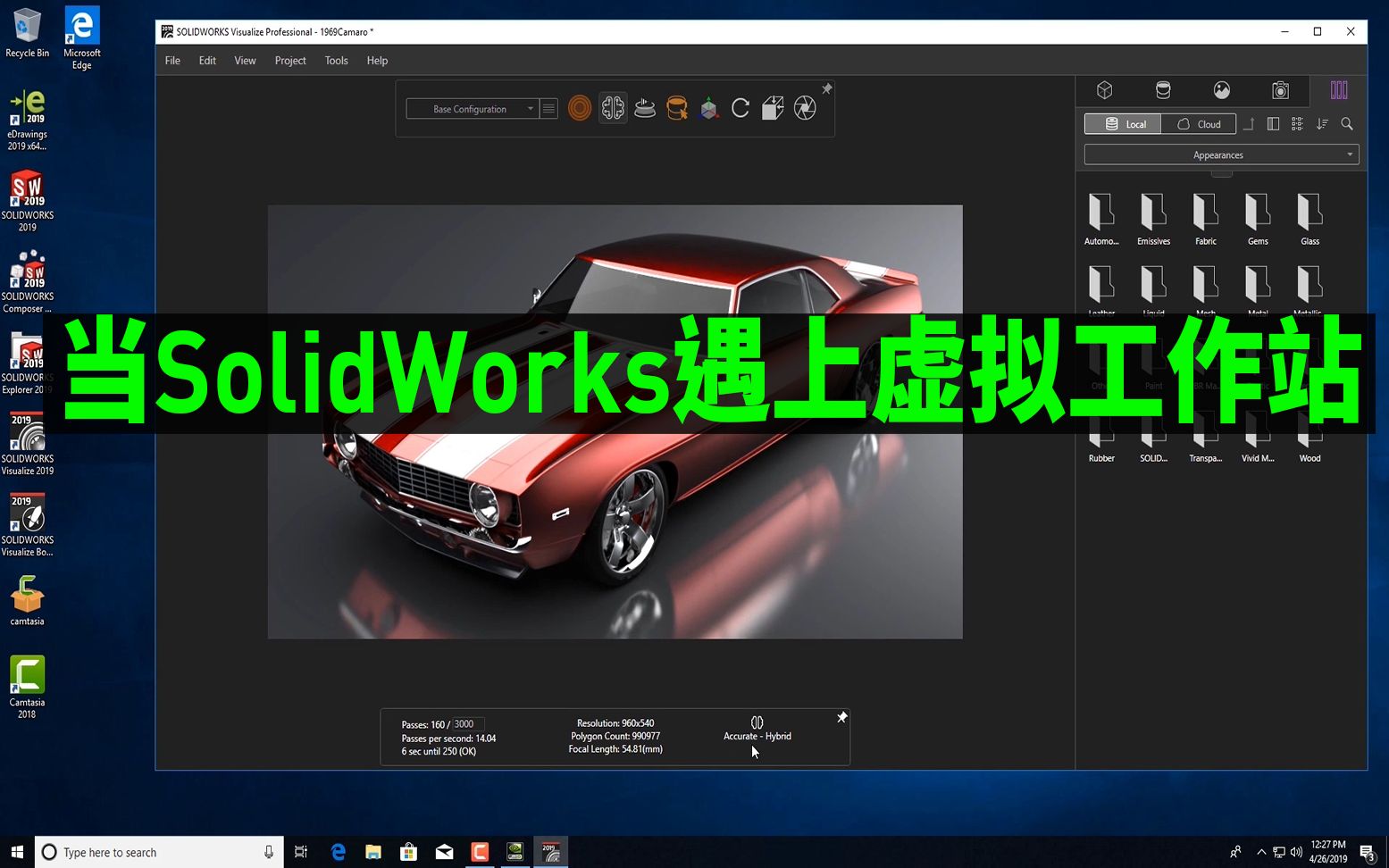Open the Gems appearance folder
Image resolution: width=1389 pixels, height=868 pixels.
click(x=1258, y=219)
